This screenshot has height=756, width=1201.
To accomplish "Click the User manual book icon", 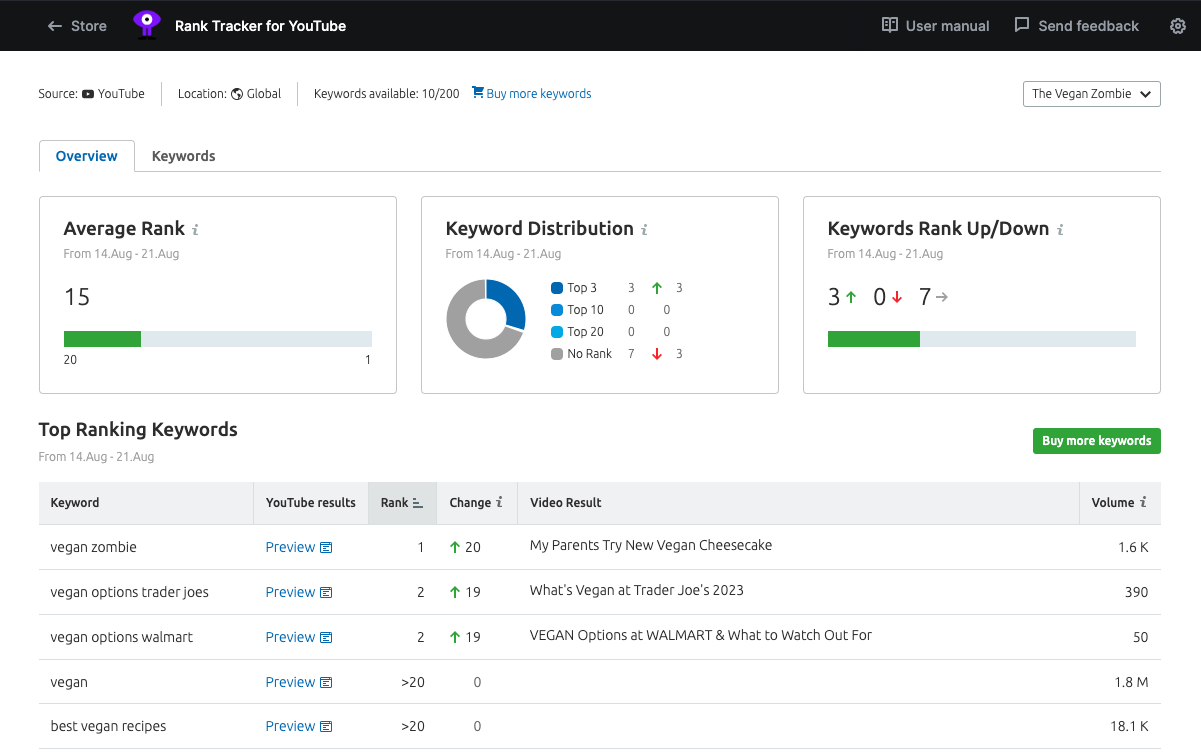I will coord(891,26).
